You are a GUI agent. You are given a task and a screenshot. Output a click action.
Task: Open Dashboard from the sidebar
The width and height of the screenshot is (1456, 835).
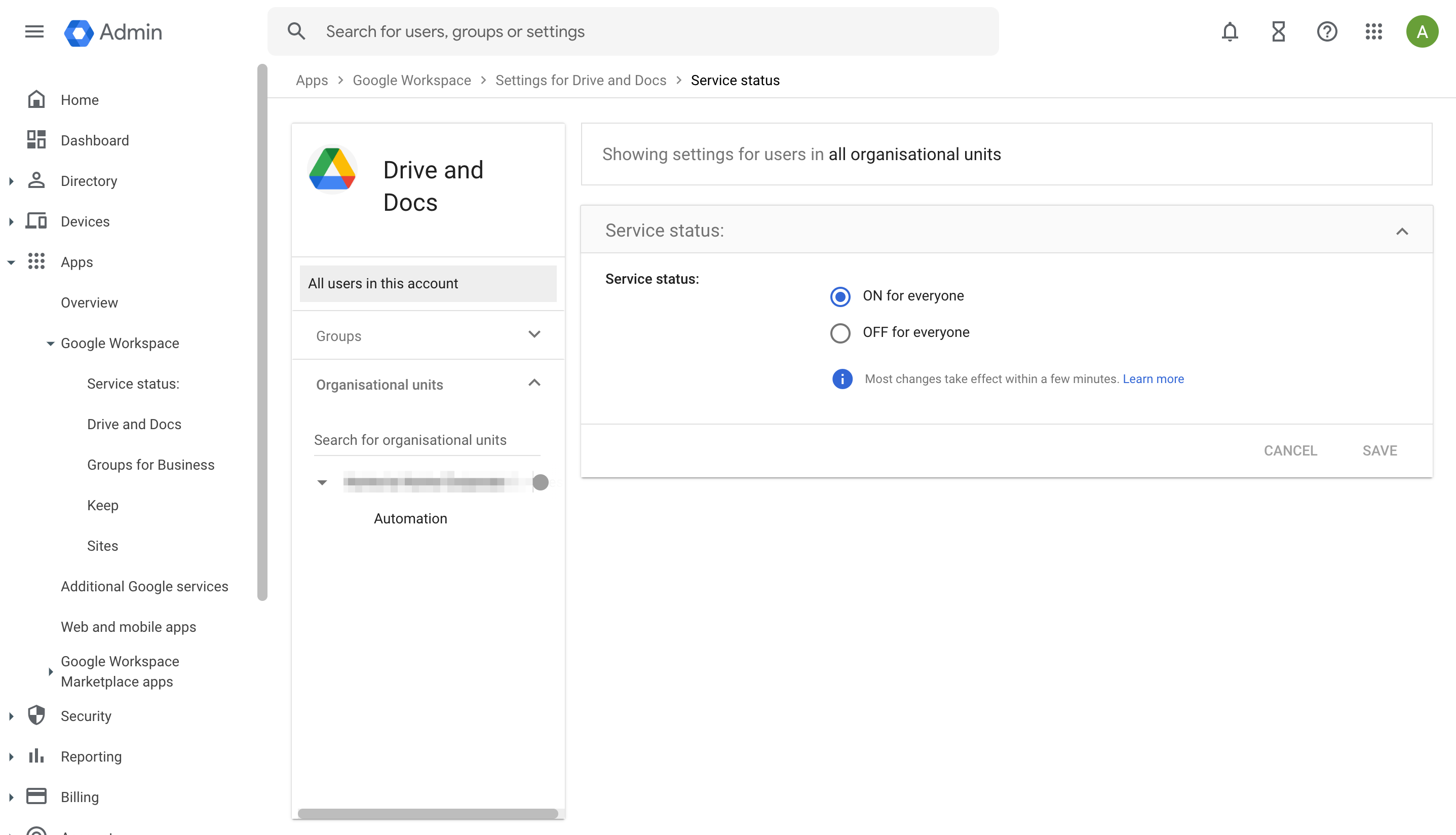point(95,140)
